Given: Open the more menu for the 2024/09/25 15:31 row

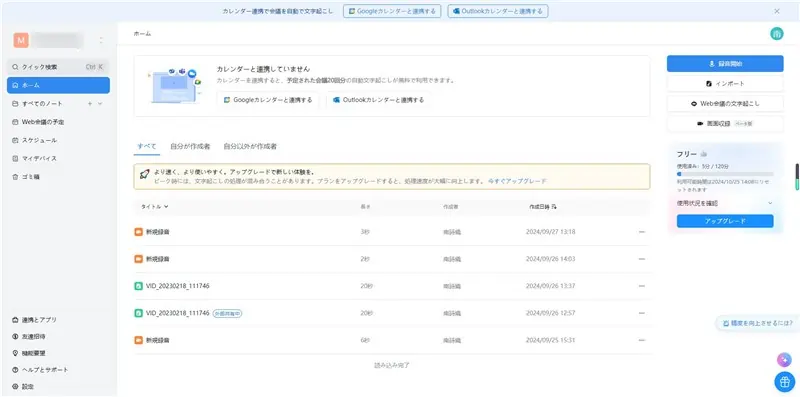Looking at the screenshot, I should click(642, 340).
